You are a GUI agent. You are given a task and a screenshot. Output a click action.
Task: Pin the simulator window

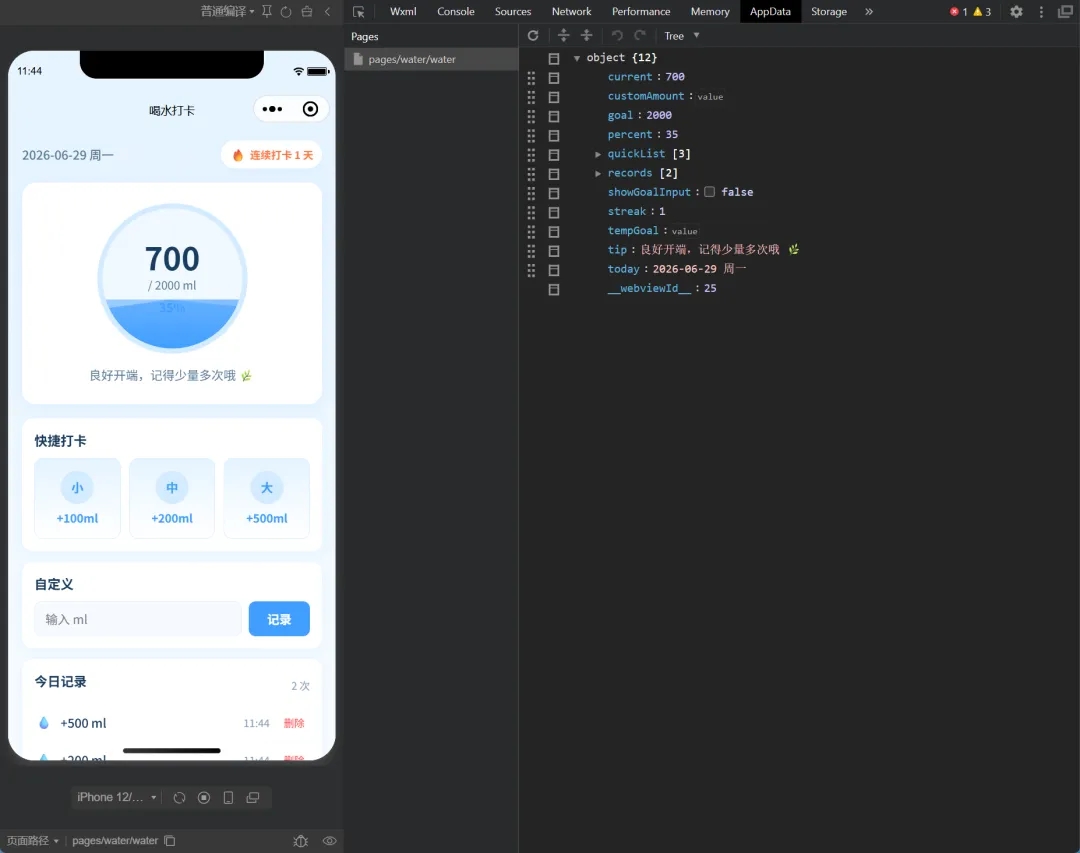[267, 12]
